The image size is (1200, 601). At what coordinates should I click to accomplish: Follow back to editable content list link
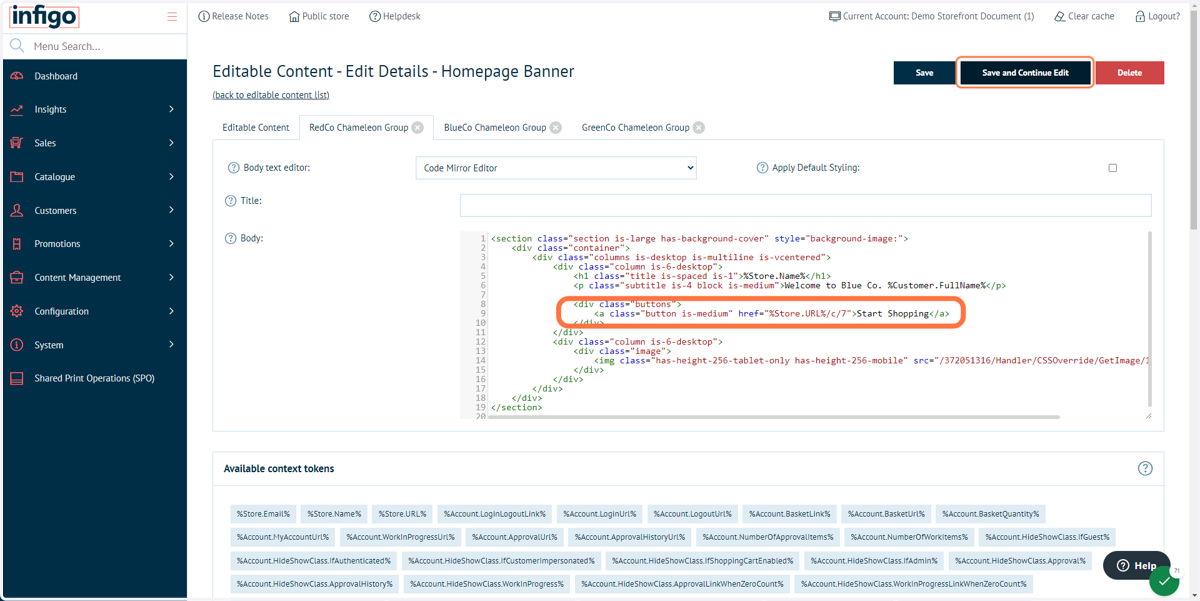click(x=271, y=96)
